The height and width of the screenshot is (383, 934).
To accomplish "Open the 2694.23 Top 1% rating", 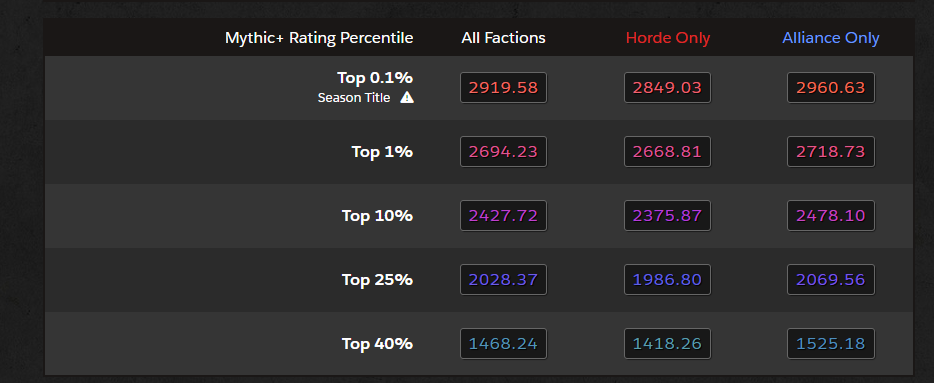I will (503, 152).
